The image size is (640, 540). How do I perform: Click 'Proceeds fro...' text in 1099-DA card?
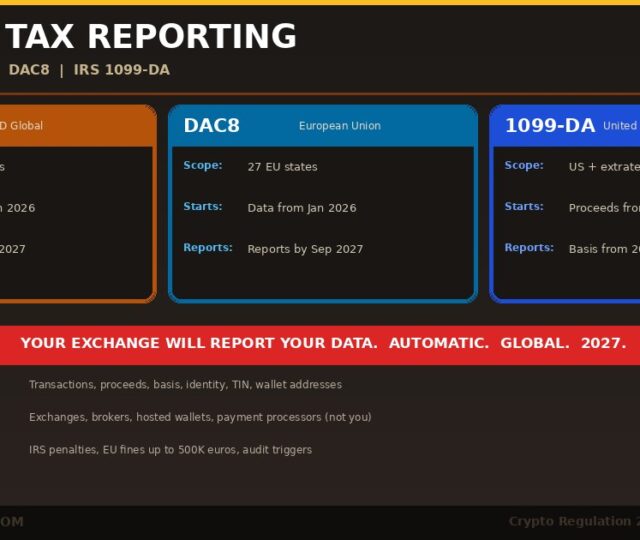(x=604, y=208)
